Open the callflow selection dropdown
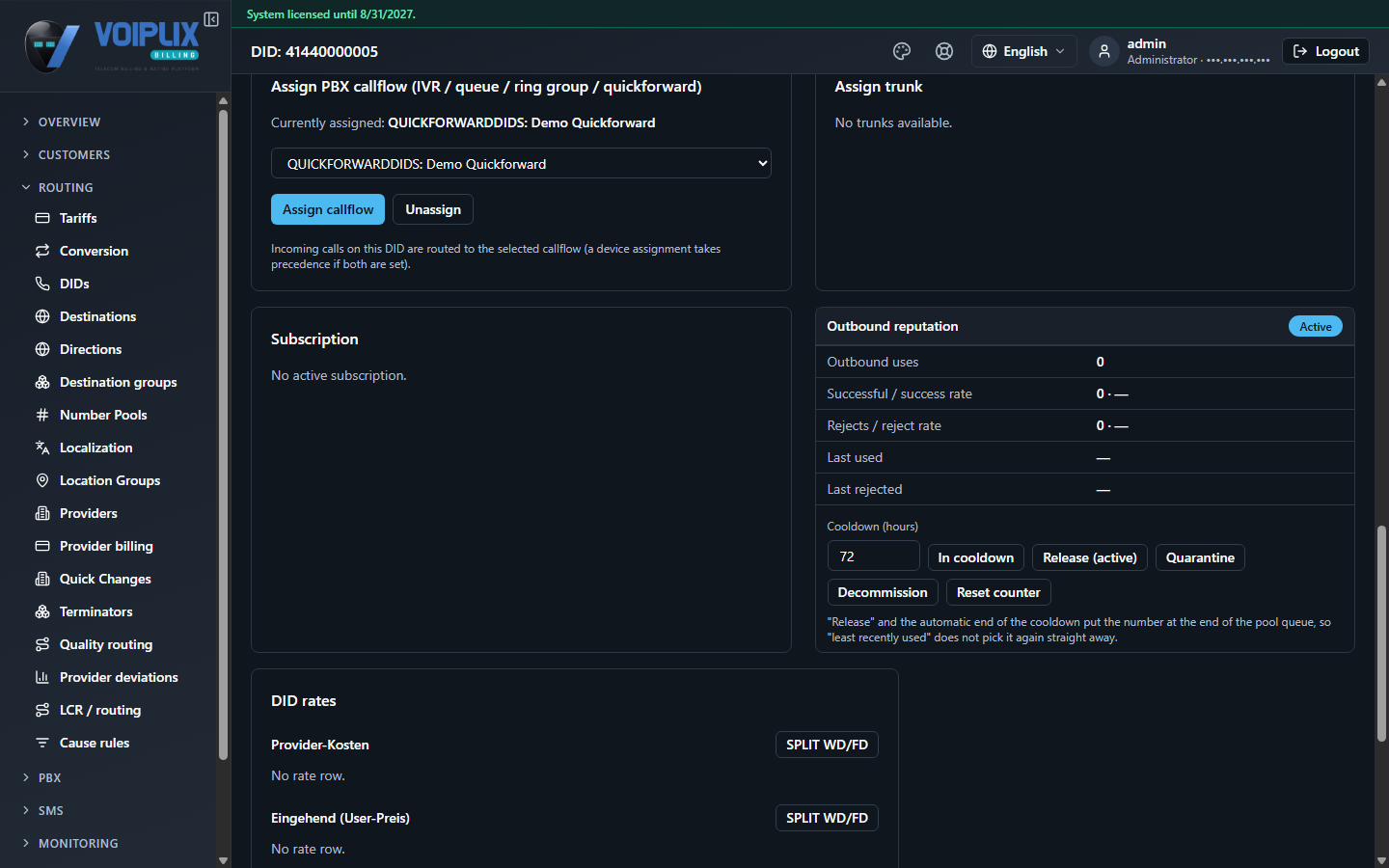 [521, 163]
